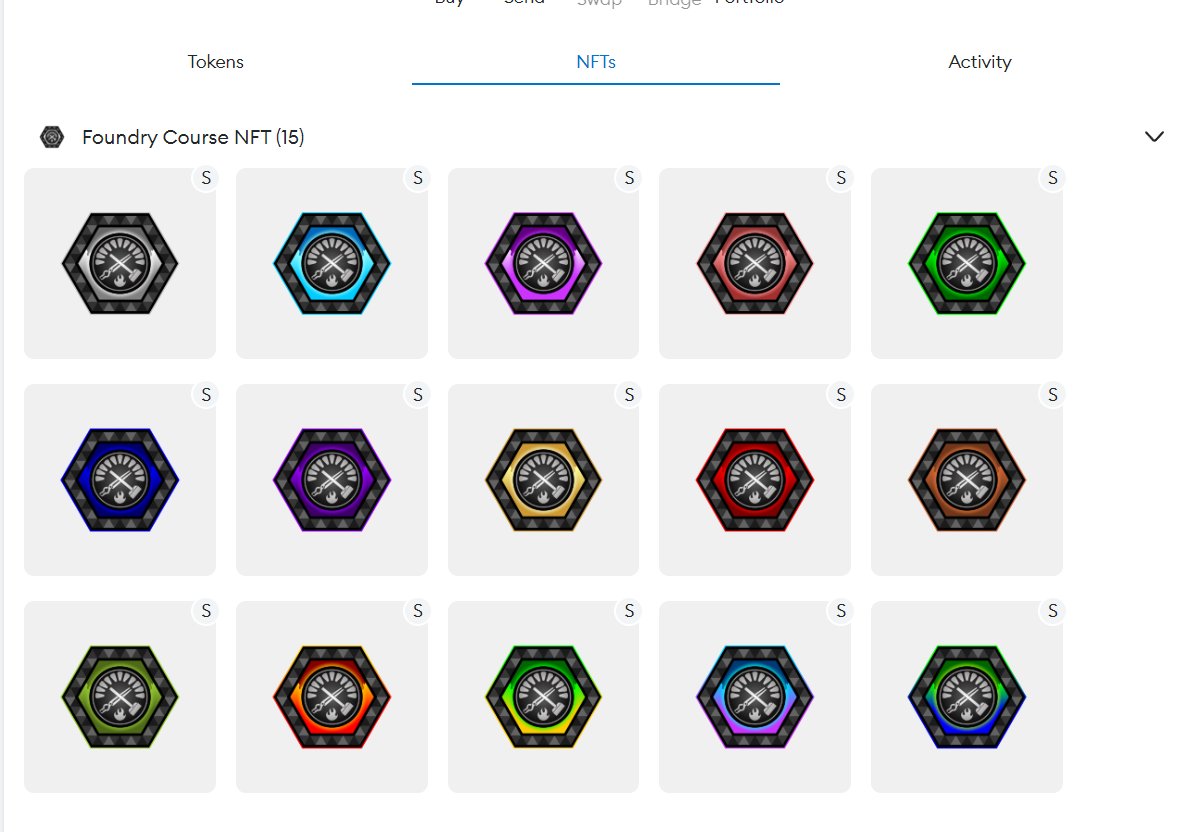Open the green-yellow gradient hexagon NFT
Screen dimensions: 1193x832
click(x=543, y=697)
